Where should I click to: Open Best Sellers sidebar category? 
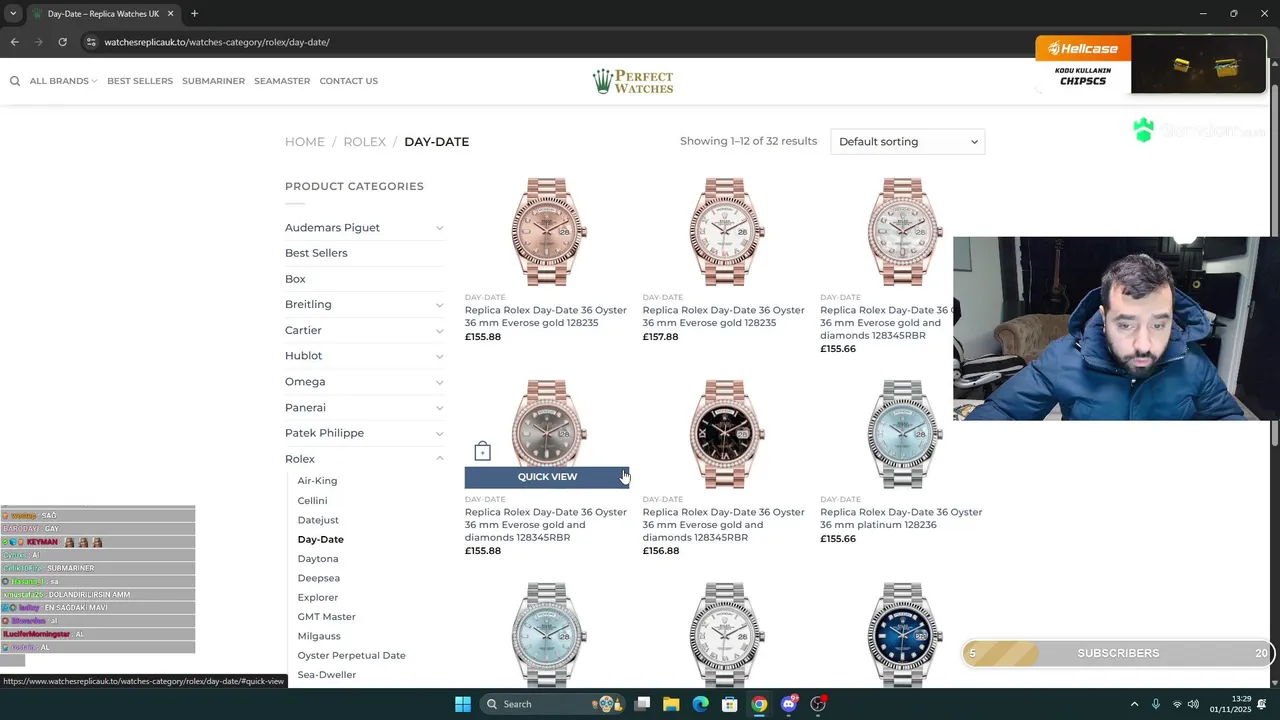316,253
